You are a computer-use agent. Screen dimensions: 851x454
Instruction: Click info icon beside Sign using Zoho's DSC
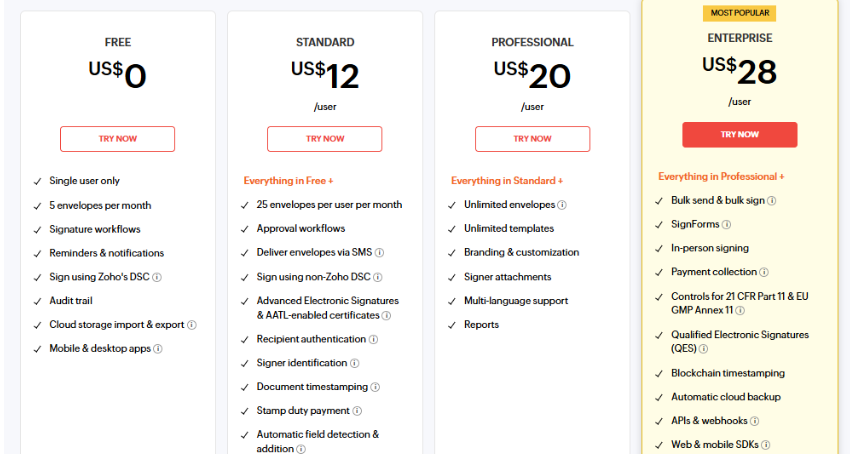click(x=157, y=277)
